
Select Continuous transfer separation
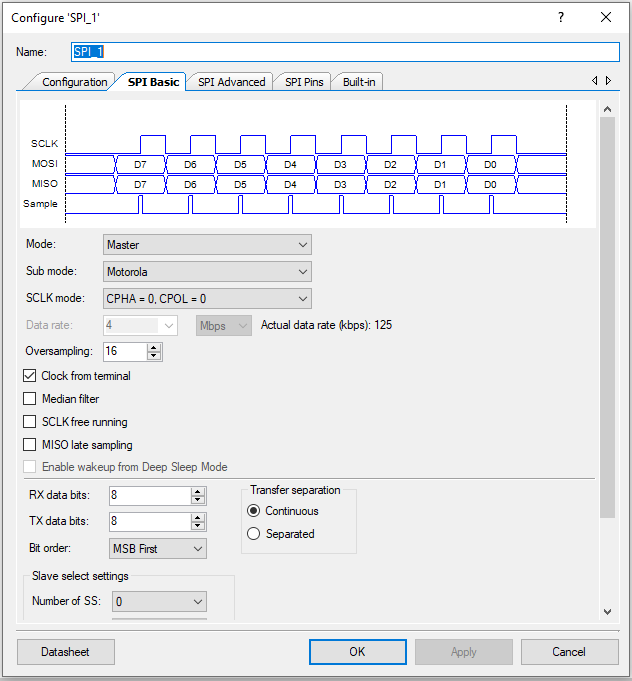click(253, 511)
